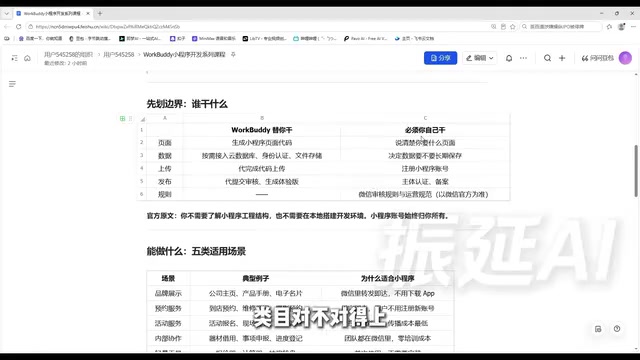Click the green sheet icon beside the table
Viewport: 640px width, 360px height.
coord(122,118)
